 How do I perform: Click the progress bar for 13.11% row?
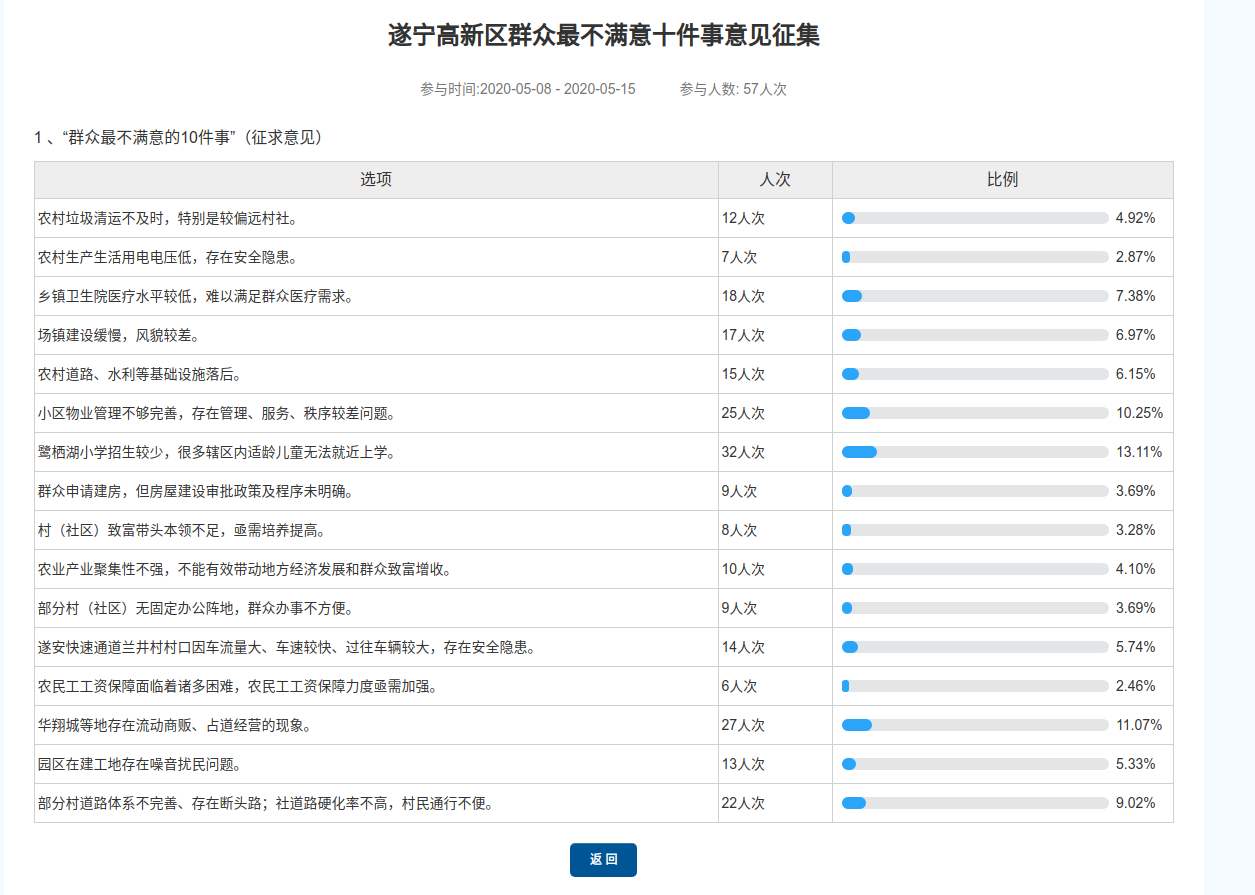click(975, 452)
